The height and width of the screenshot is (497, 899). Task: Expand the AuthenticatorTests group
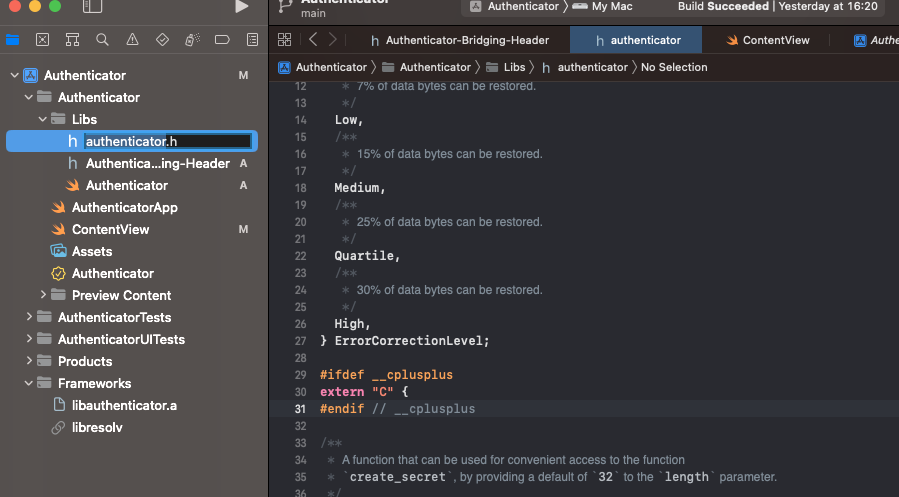point(29,317)
